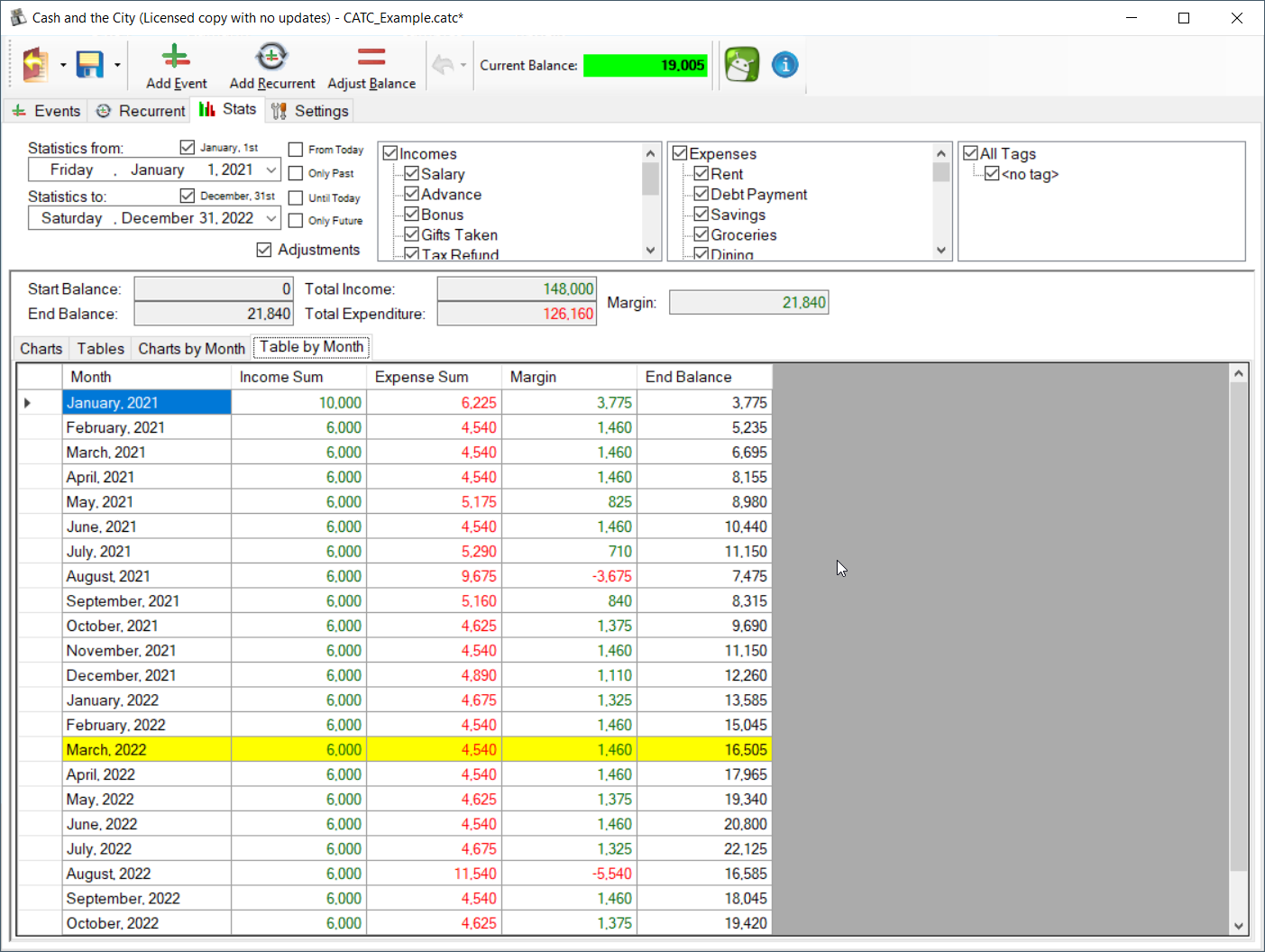1265x952 pixels.
Task: Click the Margin column header
Action: point(569,377)
